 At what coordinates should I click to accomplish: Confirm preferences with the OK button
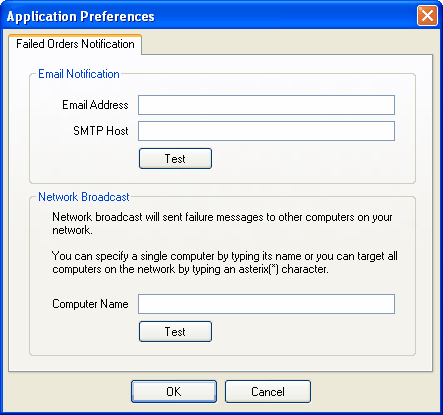pos(174,392)
